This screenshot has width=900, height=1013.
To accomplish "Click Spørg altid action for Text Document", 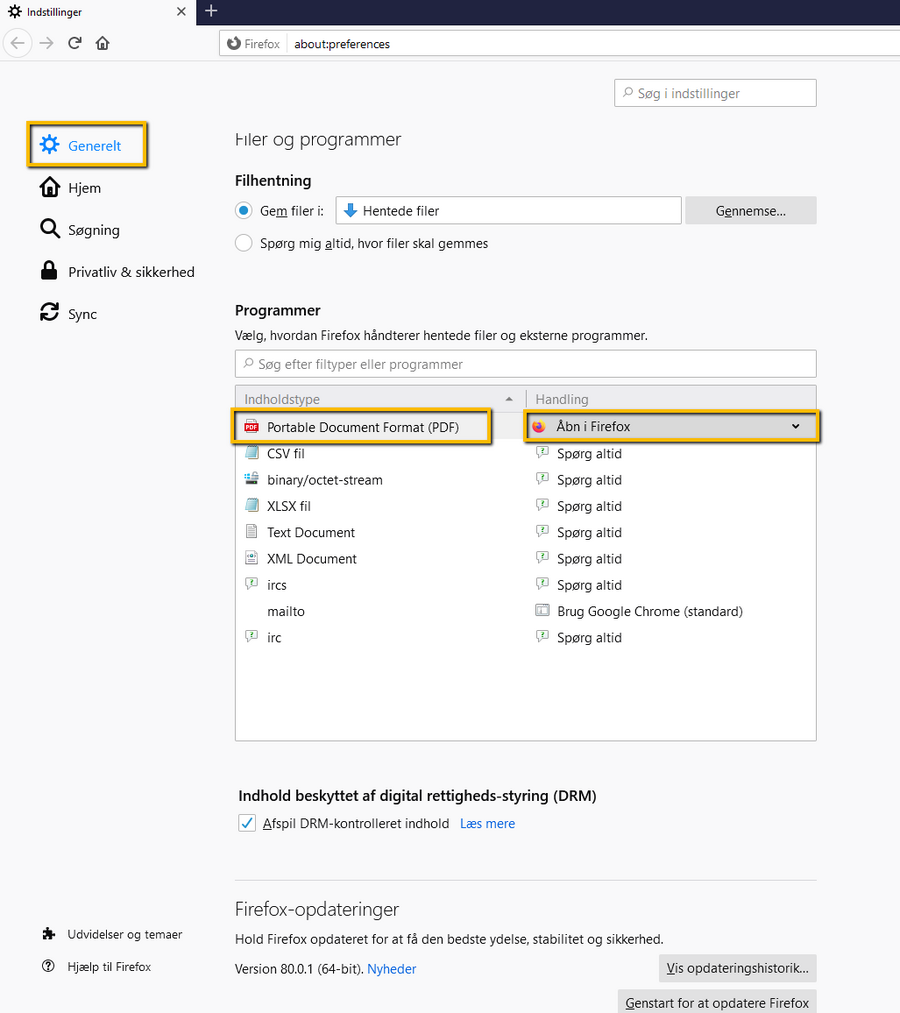I will pos(589,532).
